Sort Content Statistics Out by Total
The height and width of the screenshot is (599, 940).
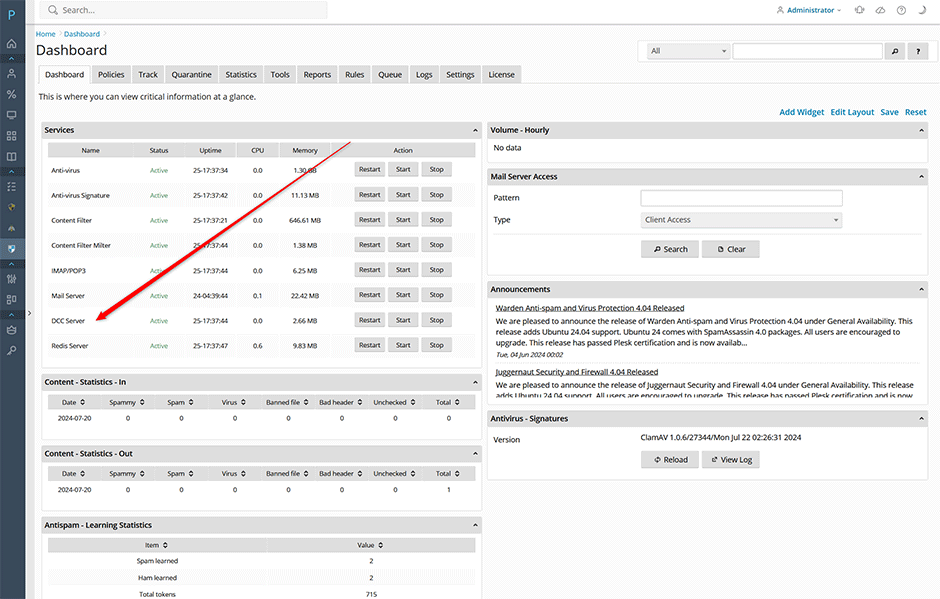[x=448, y=474]
